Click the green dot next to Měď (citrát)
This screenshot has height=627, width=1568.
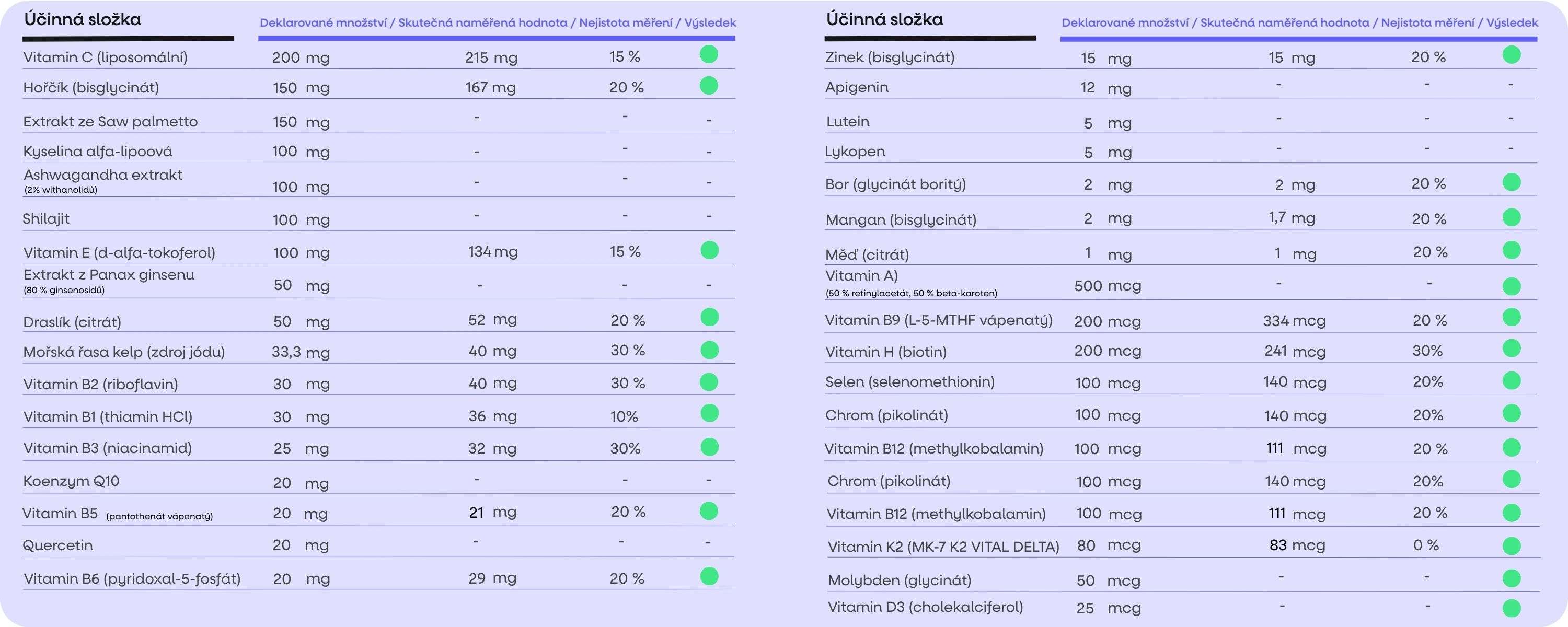(x=1512, y=250)
